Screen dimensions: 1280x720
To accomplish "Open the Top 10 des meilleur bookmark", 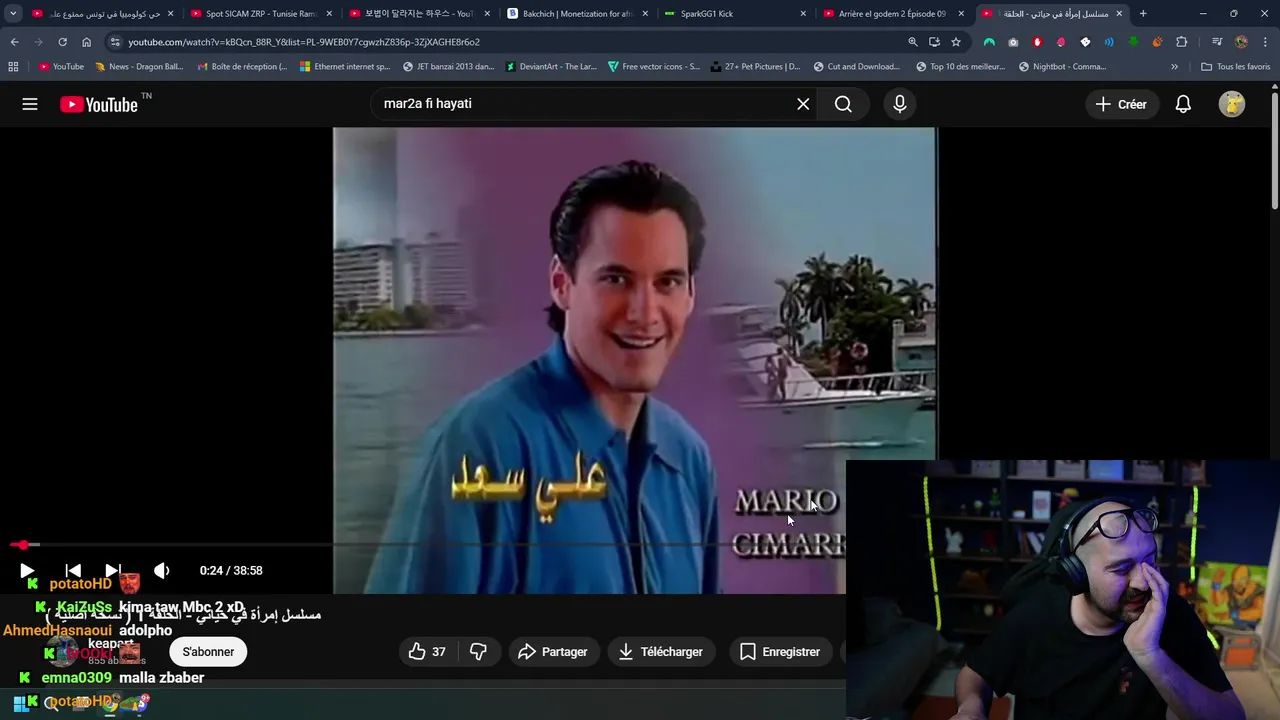I will click(x=962, y=67).
